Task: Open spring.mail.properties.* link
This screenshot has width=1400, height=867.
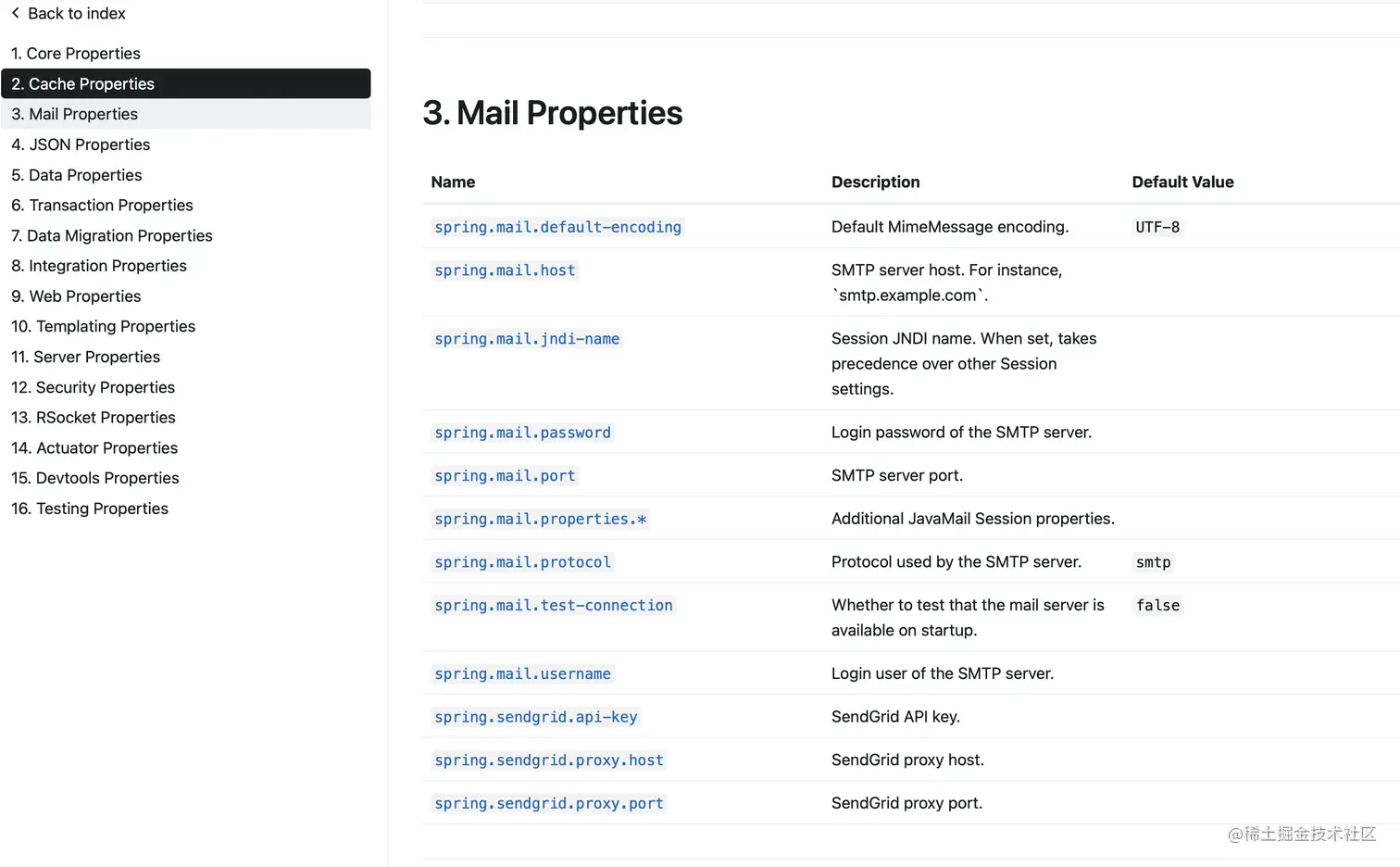Action: coord(541,519)
